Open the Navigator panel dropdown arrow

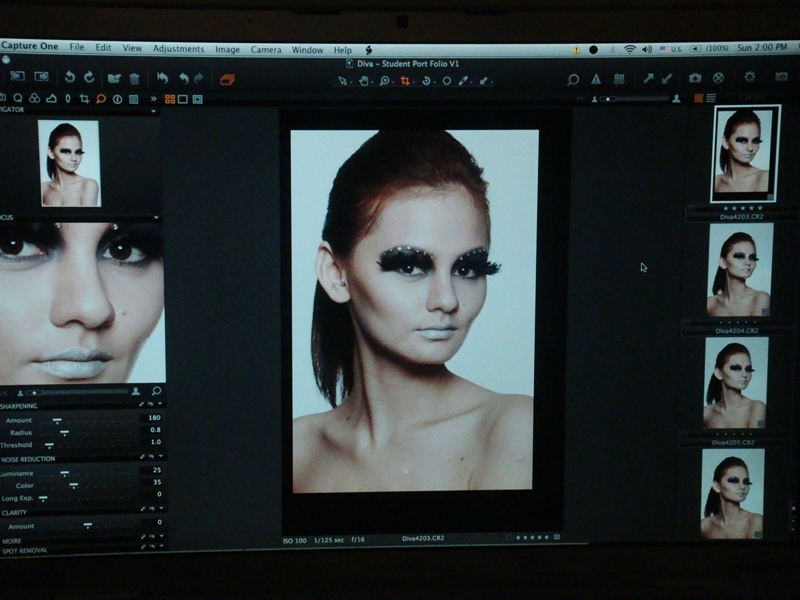click(153, 111)
